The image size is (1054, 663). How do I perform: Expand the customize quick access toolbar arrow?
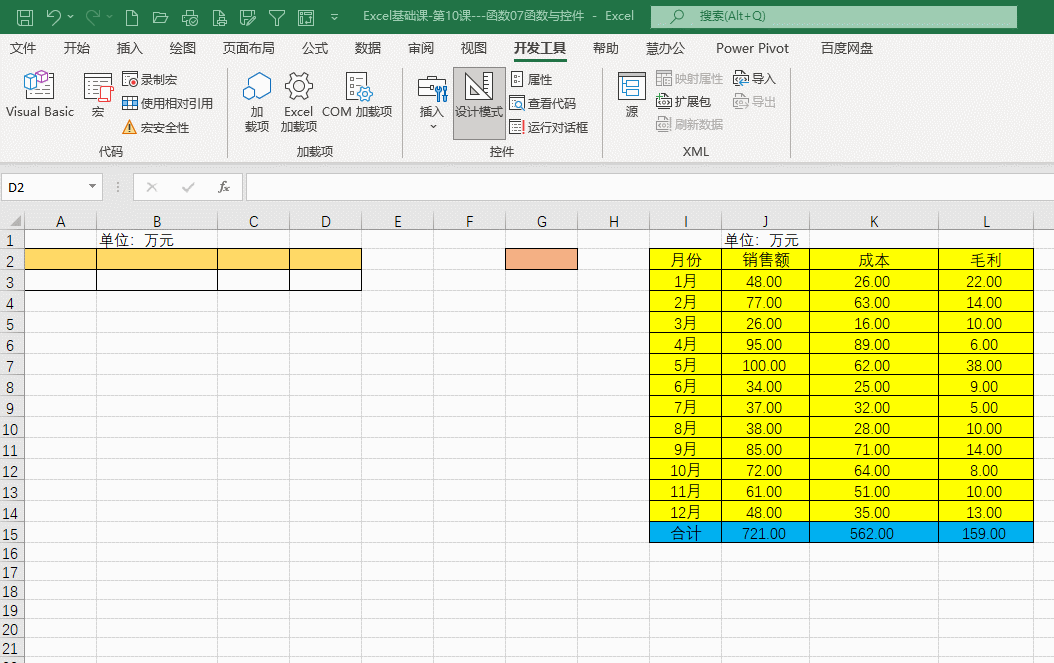[x=334, y=17]
